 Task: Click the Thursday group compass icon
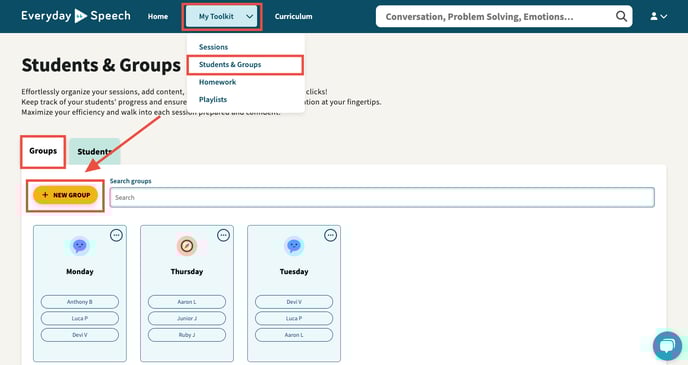(187, 246)
